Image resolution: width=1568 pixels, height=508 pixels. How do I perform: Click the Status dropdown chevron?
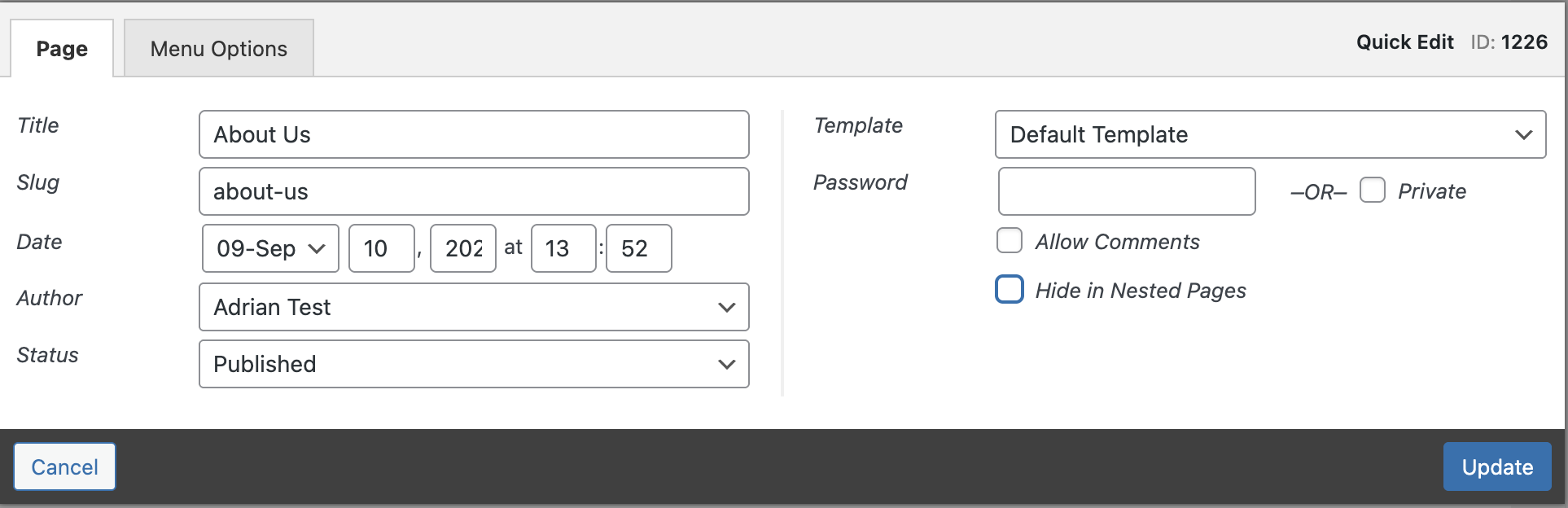(727, 364)
